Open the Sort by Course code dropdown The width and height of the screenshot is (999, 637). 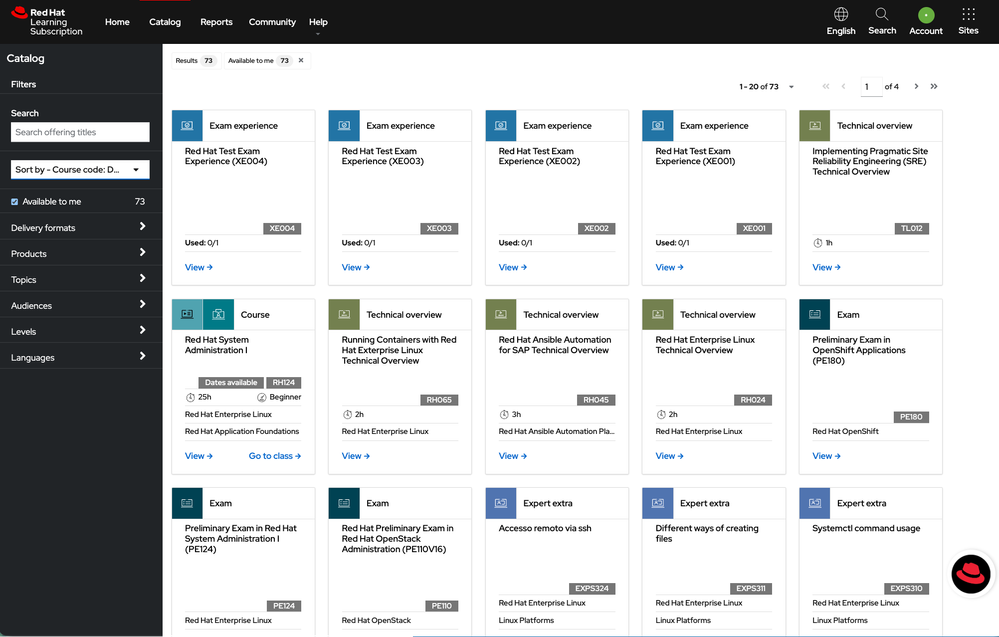(x=80, y=170)
